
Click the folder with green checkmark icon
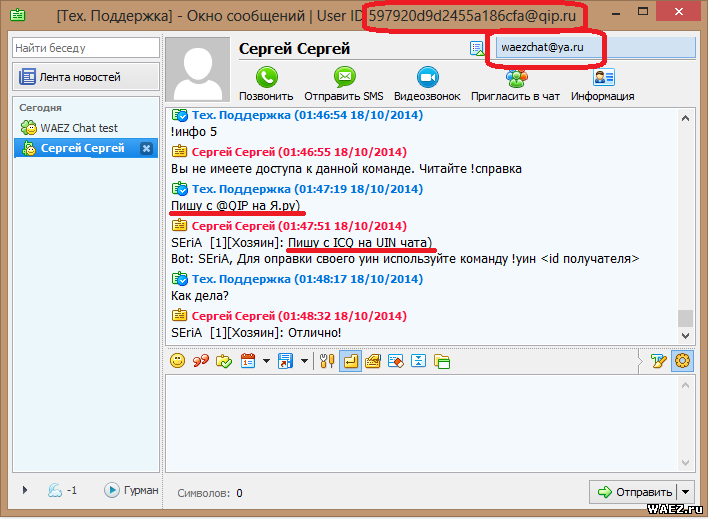(x=224, y=361)
